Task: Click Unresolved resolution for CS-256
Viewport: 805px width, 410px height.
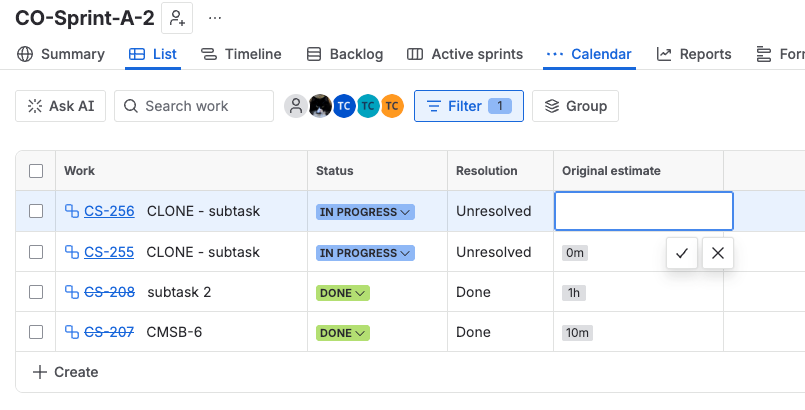Action: (x=493, y=211)
